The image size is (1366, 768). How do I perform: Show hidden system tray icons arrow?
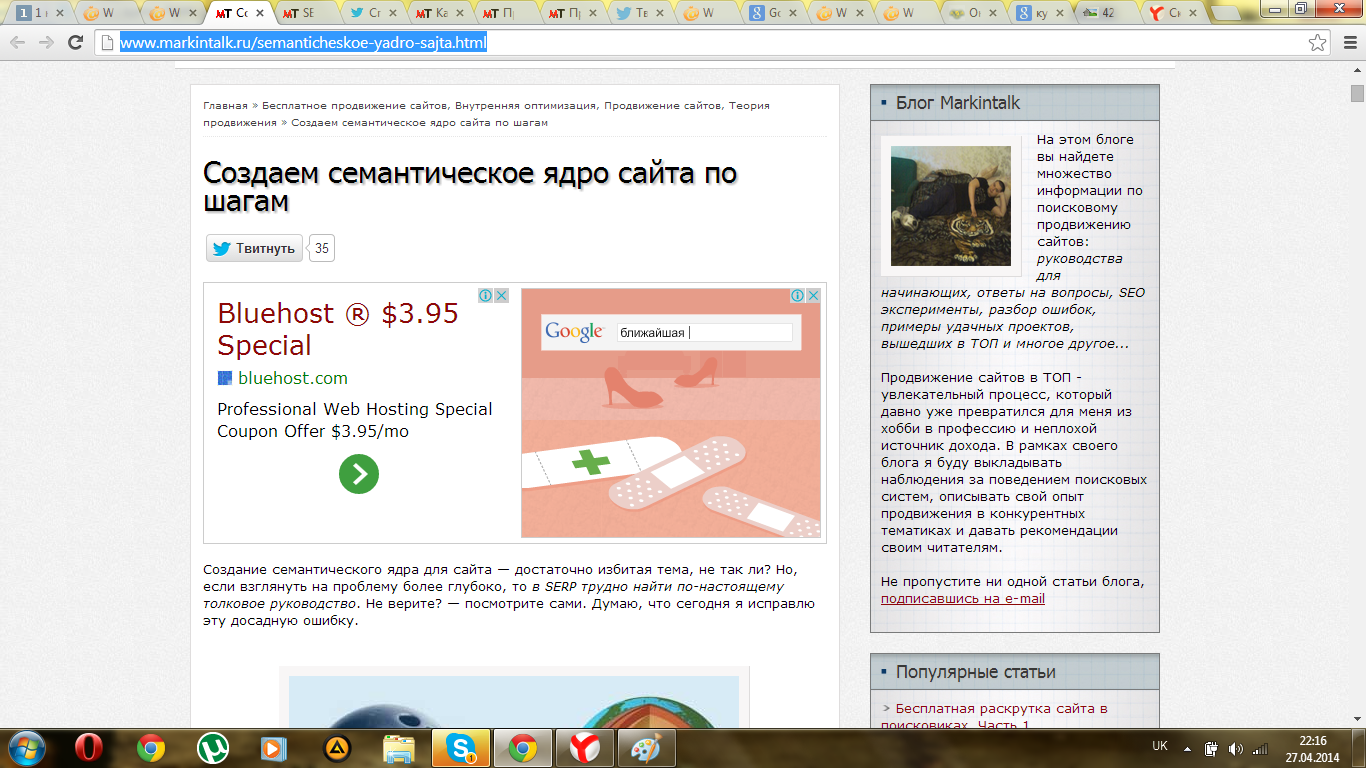pos(1189,747)
